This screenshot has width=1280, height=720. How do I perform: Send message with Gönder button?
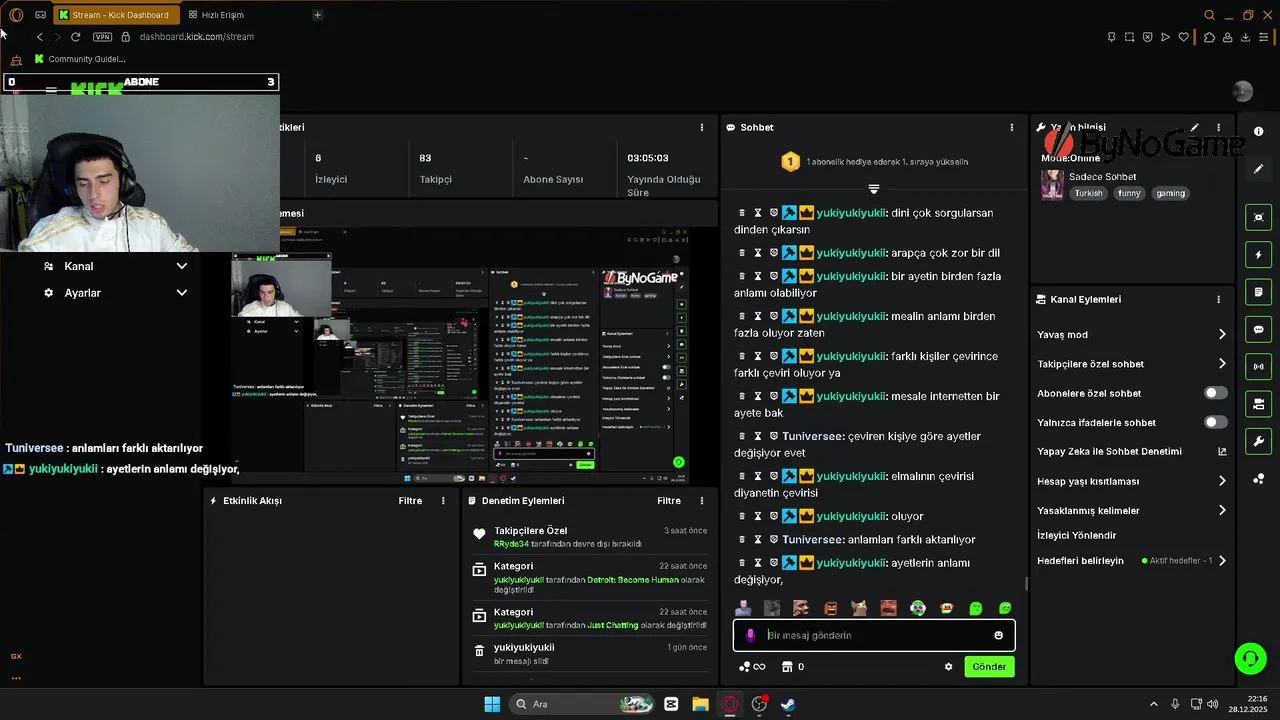(x=989, y=667)
